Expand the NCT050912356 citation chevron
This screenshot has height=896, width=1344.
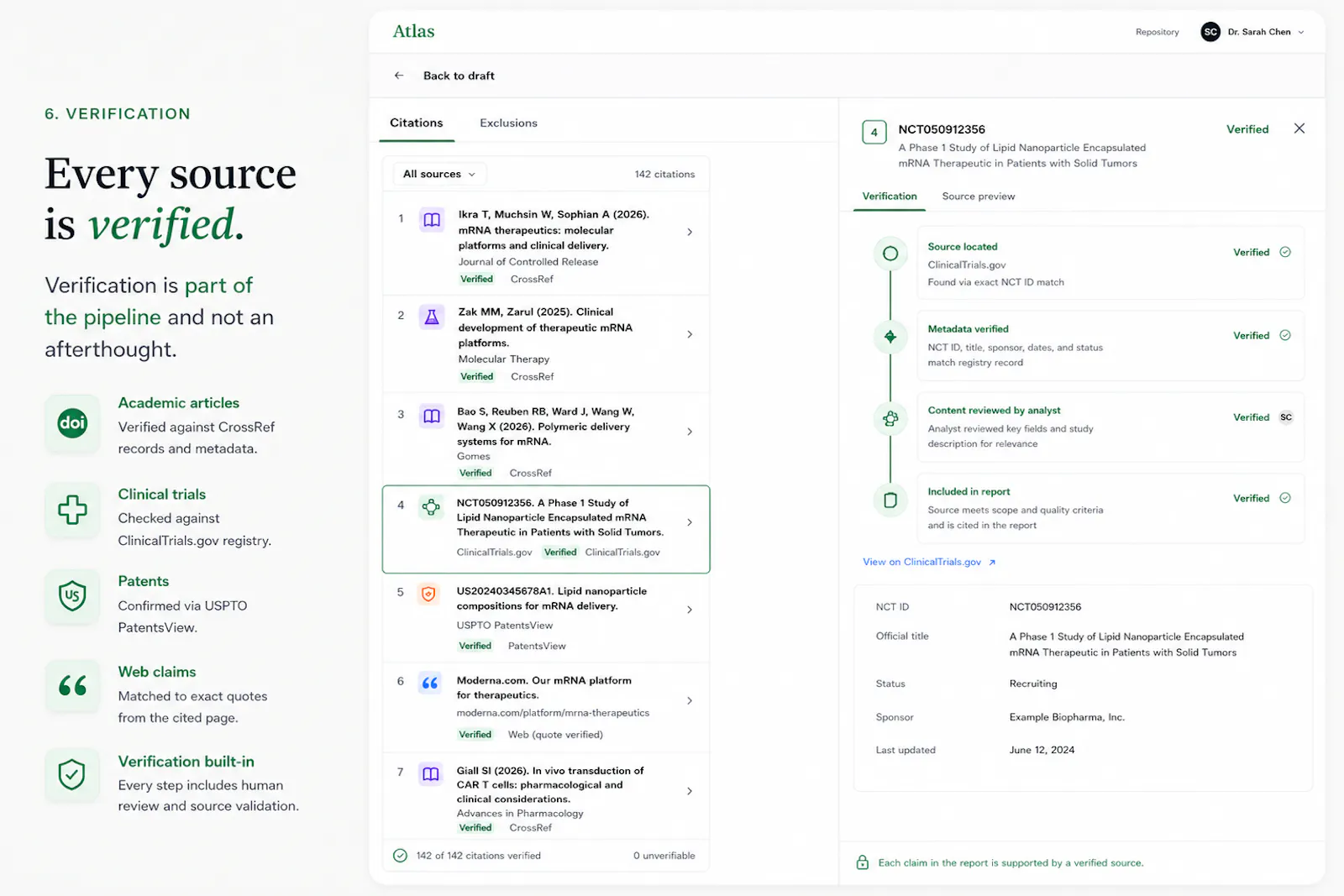690,522
